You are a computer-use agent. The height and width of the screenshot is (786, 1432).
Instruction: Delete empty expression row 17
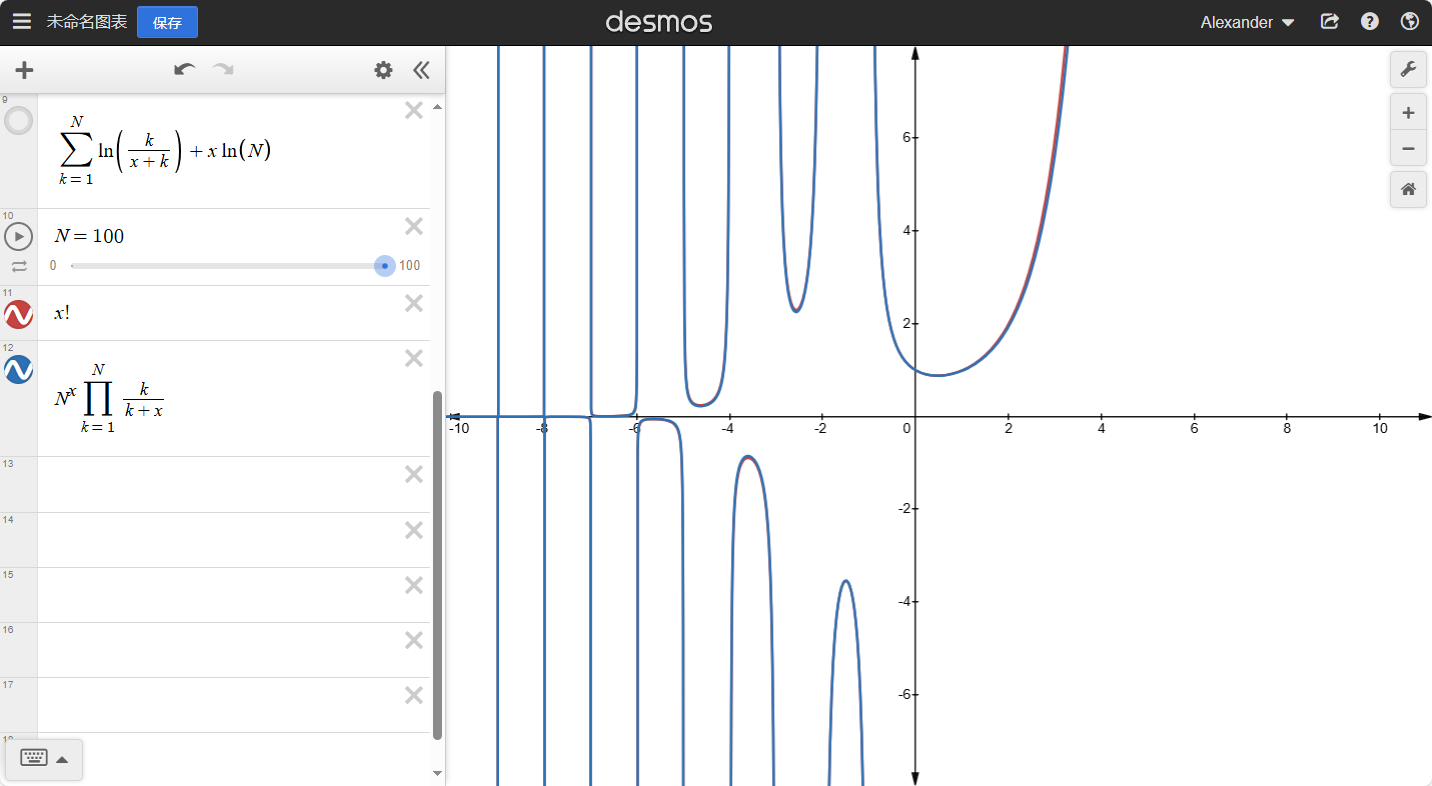pyautogui.click(x=414, y=695)
